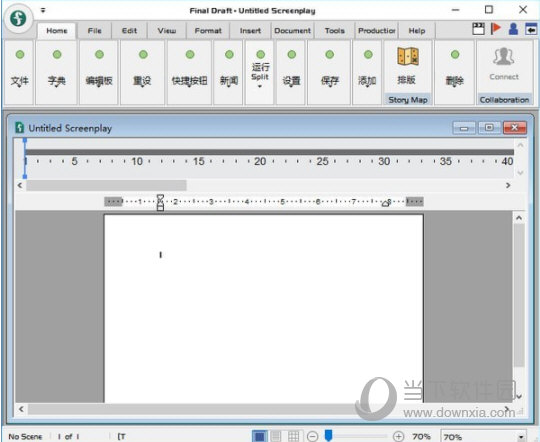Open the Tools ribbon tab
The image size is (540, 442).
pos(334,31)
